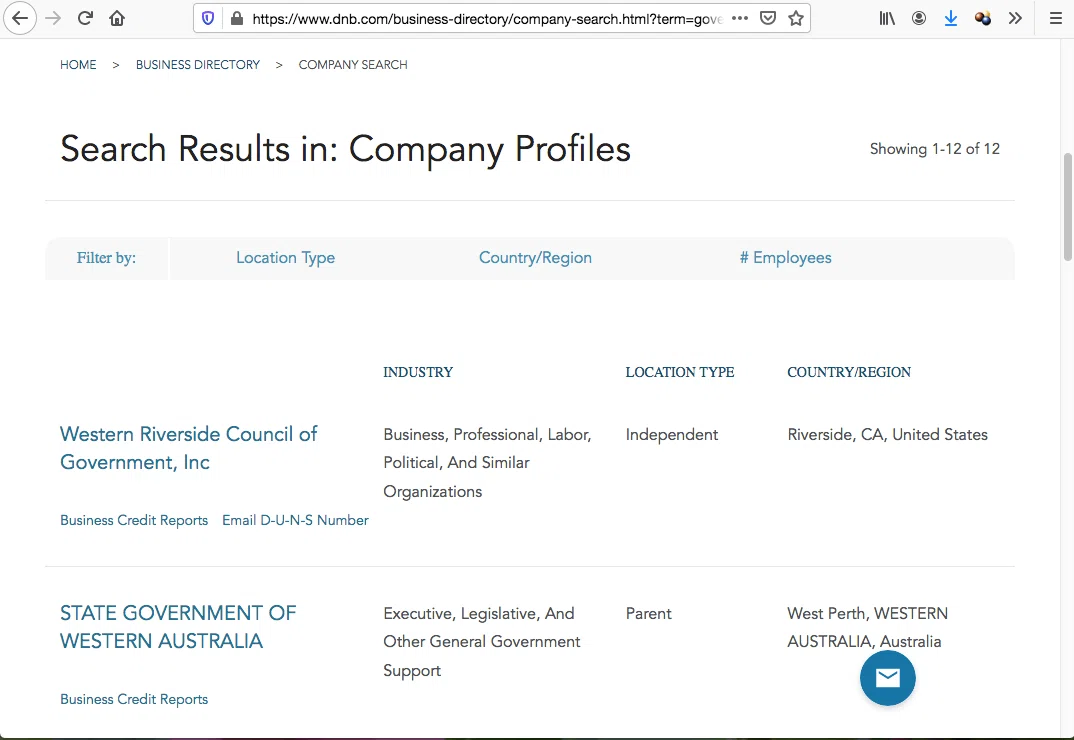Open the browser home page icon
The width and height of the screenshot is (1074, 740).
[117, 18]
